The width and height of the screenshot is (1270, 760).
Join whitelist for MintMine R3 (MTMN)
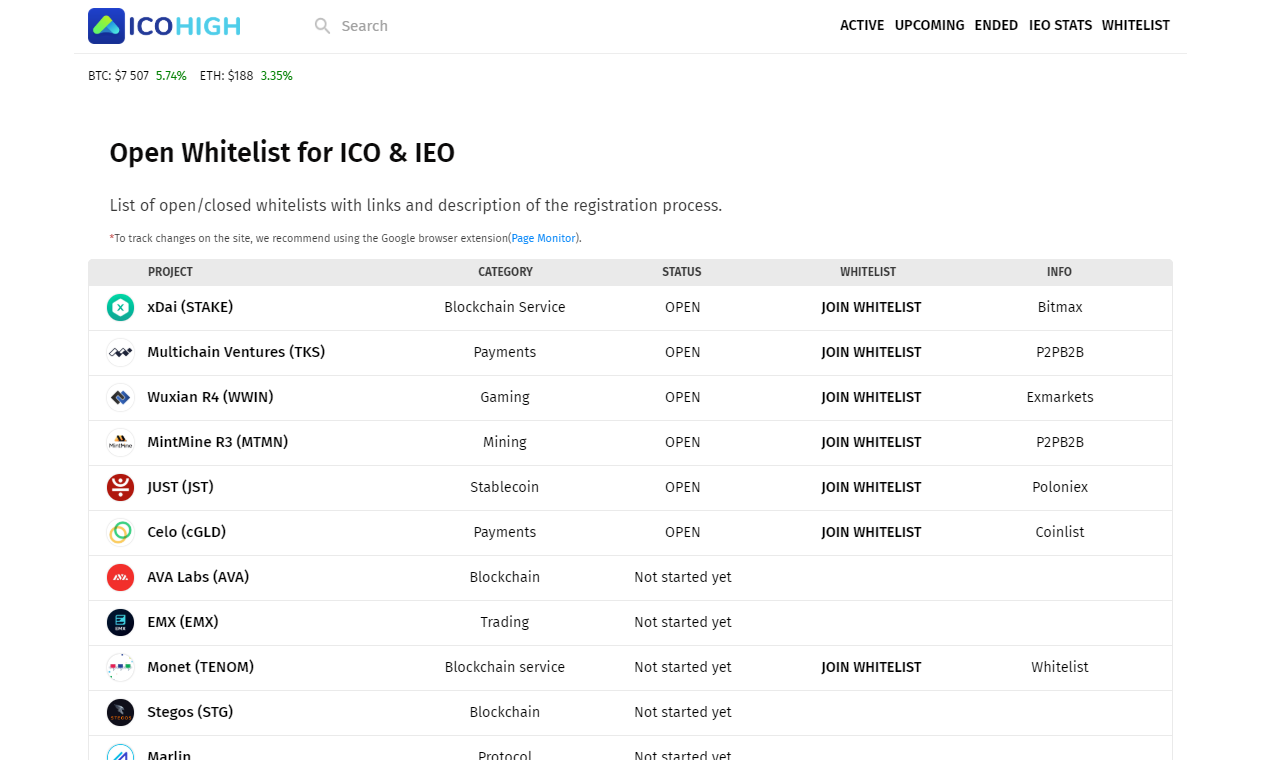872,443
